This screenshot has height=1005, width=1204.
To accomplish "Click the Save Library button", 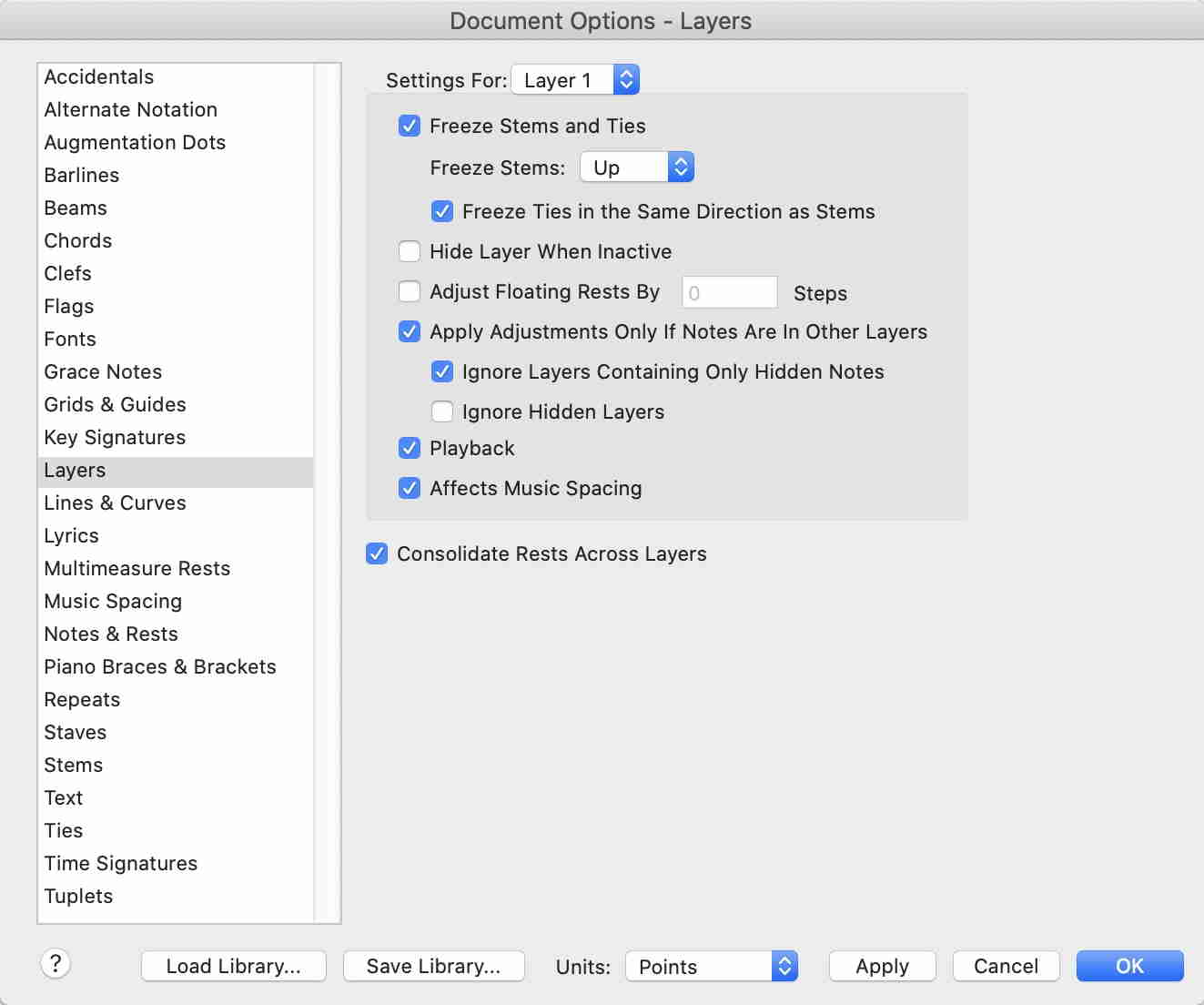I will [433, 966].
